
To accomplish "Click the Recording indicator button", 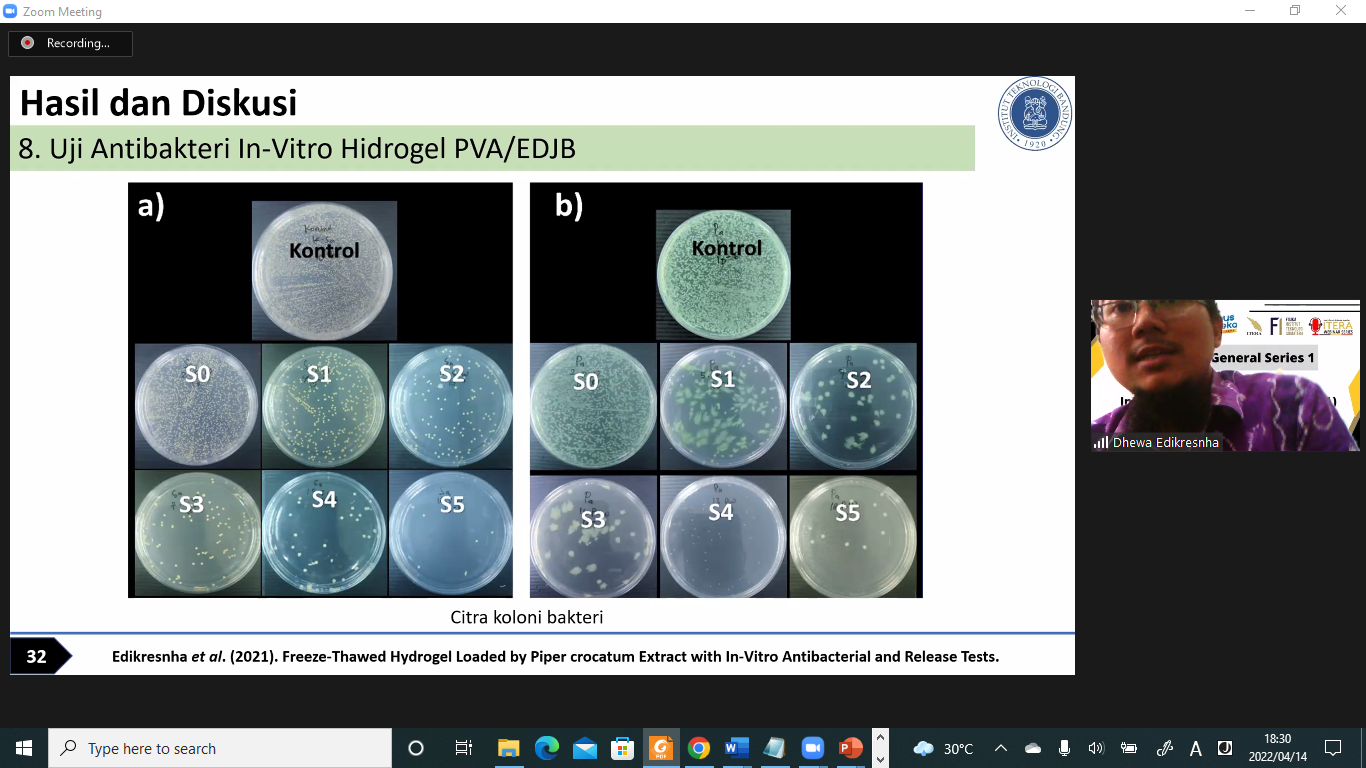I will 70,43.
